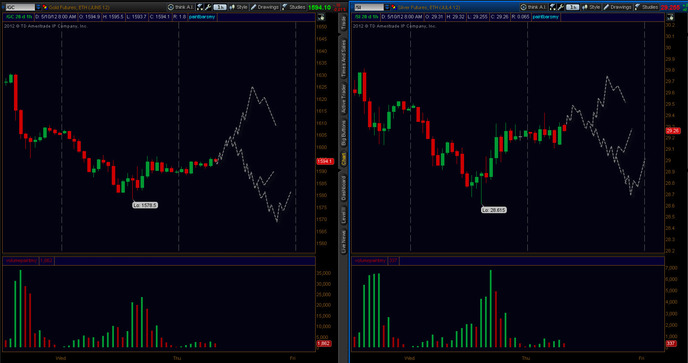Click gold last price 1594.10 in header
This screenshot has height=363, width=688.
coord(320,7)
